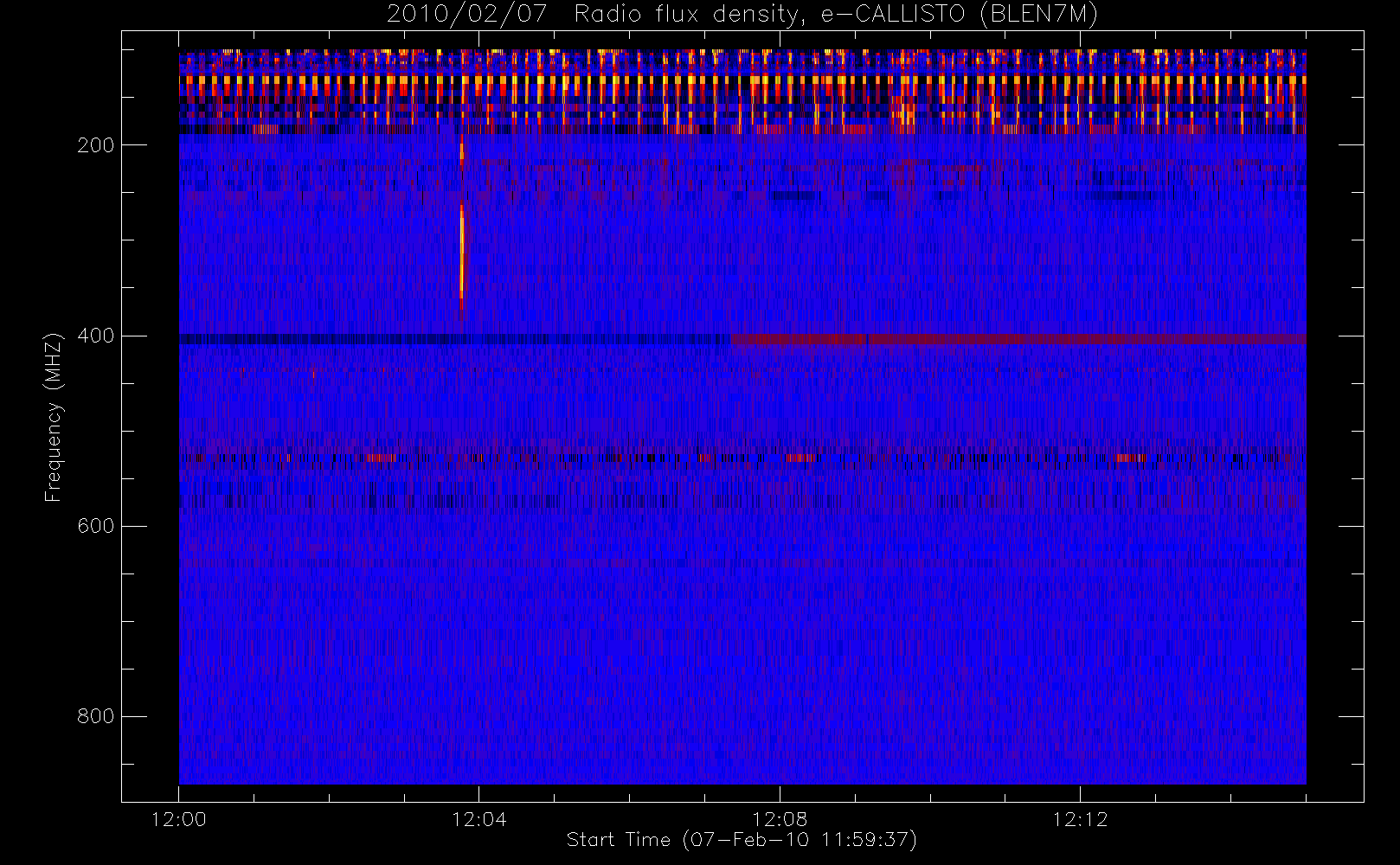The height and width of the screenshot is (865, 1400).
Task: Click the 12:04 time tick label
Action: [x=479, y=819]
